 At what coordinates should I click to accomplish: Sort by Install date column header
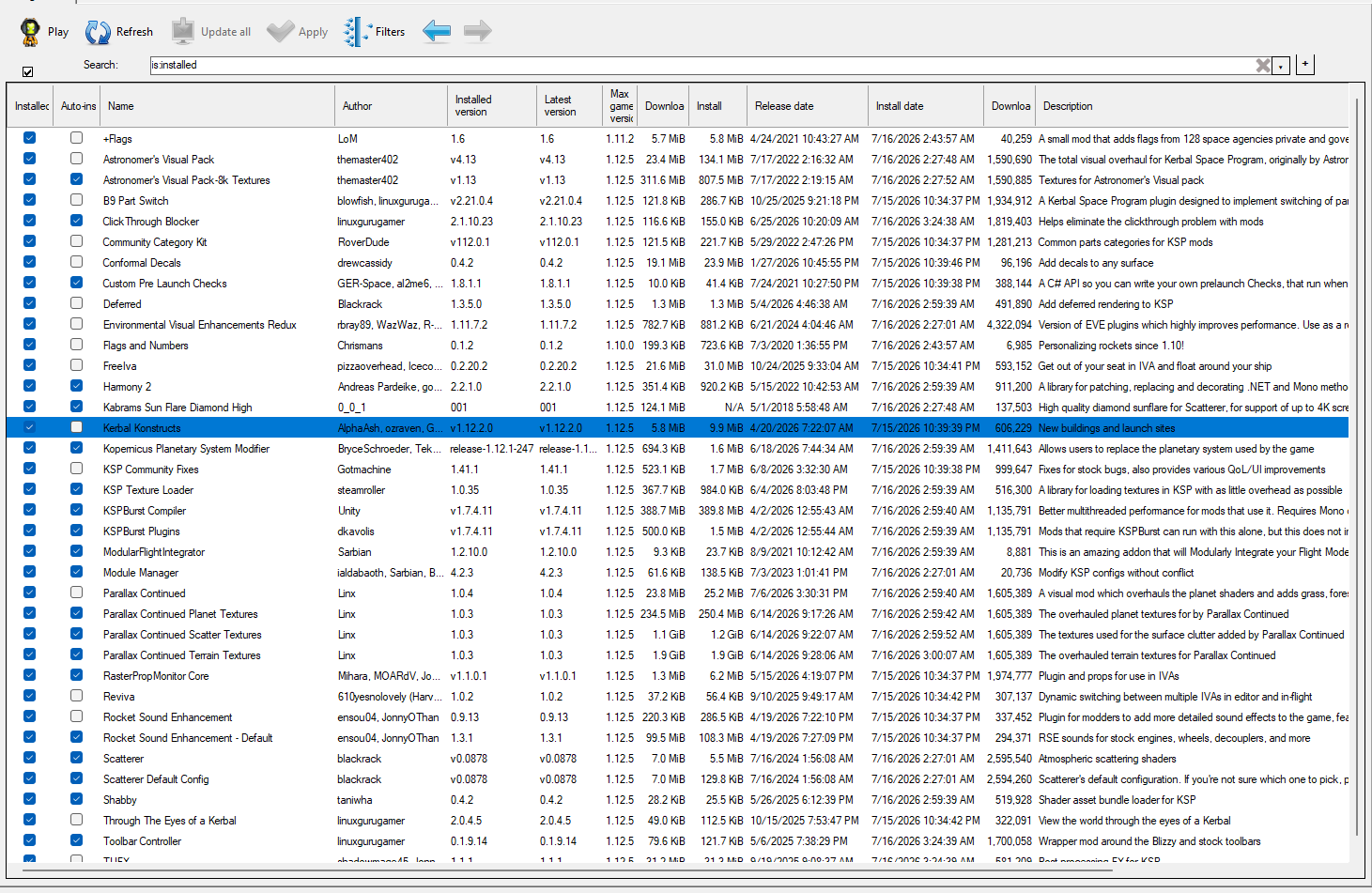pyautogui.click(x=926, y=106)
